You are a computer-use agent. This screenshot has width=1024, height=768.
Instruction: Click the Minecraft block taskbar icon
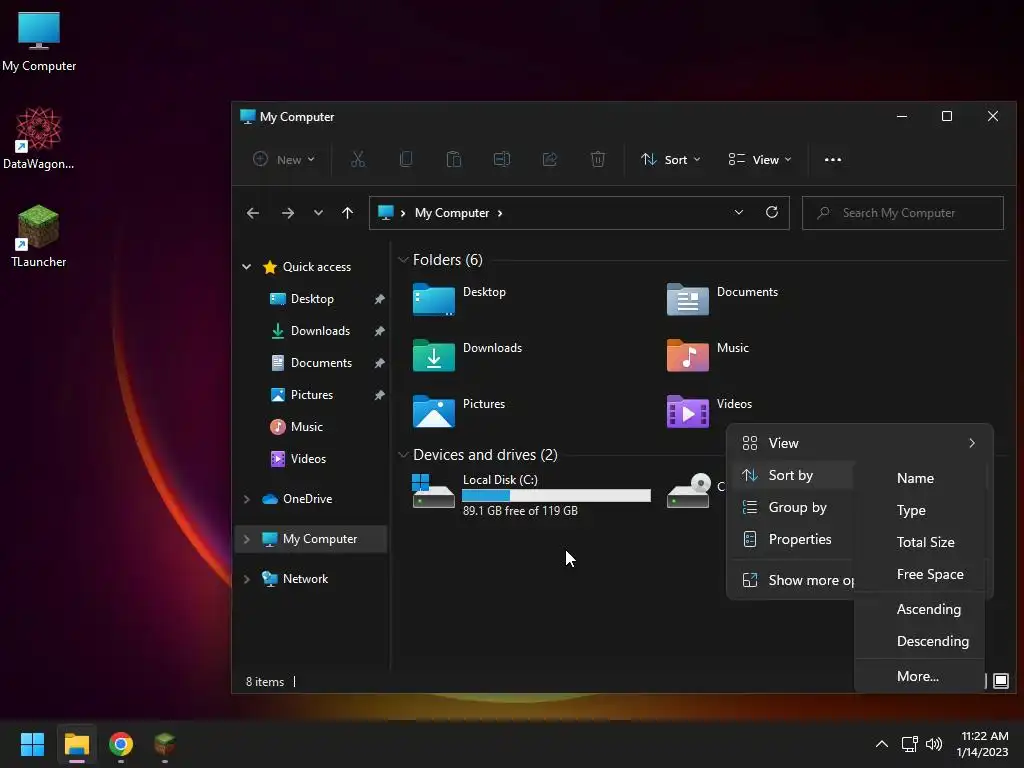click(x=165, y=744)
